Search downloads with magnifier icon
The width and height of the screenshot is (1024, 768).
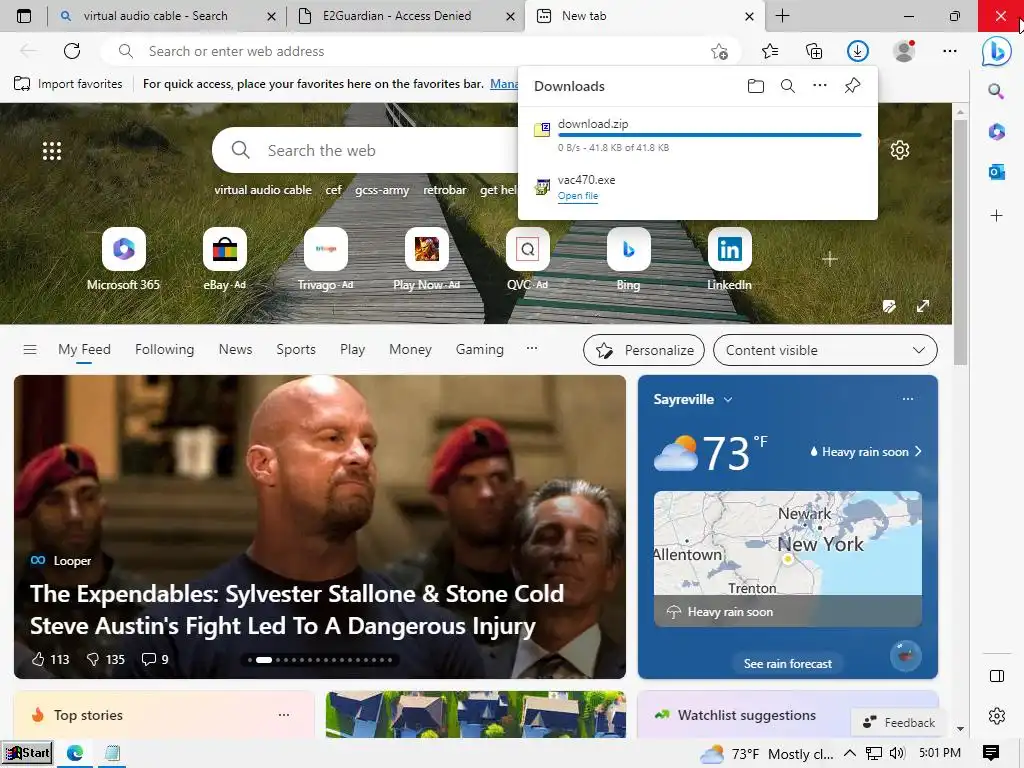pos(788,86)
